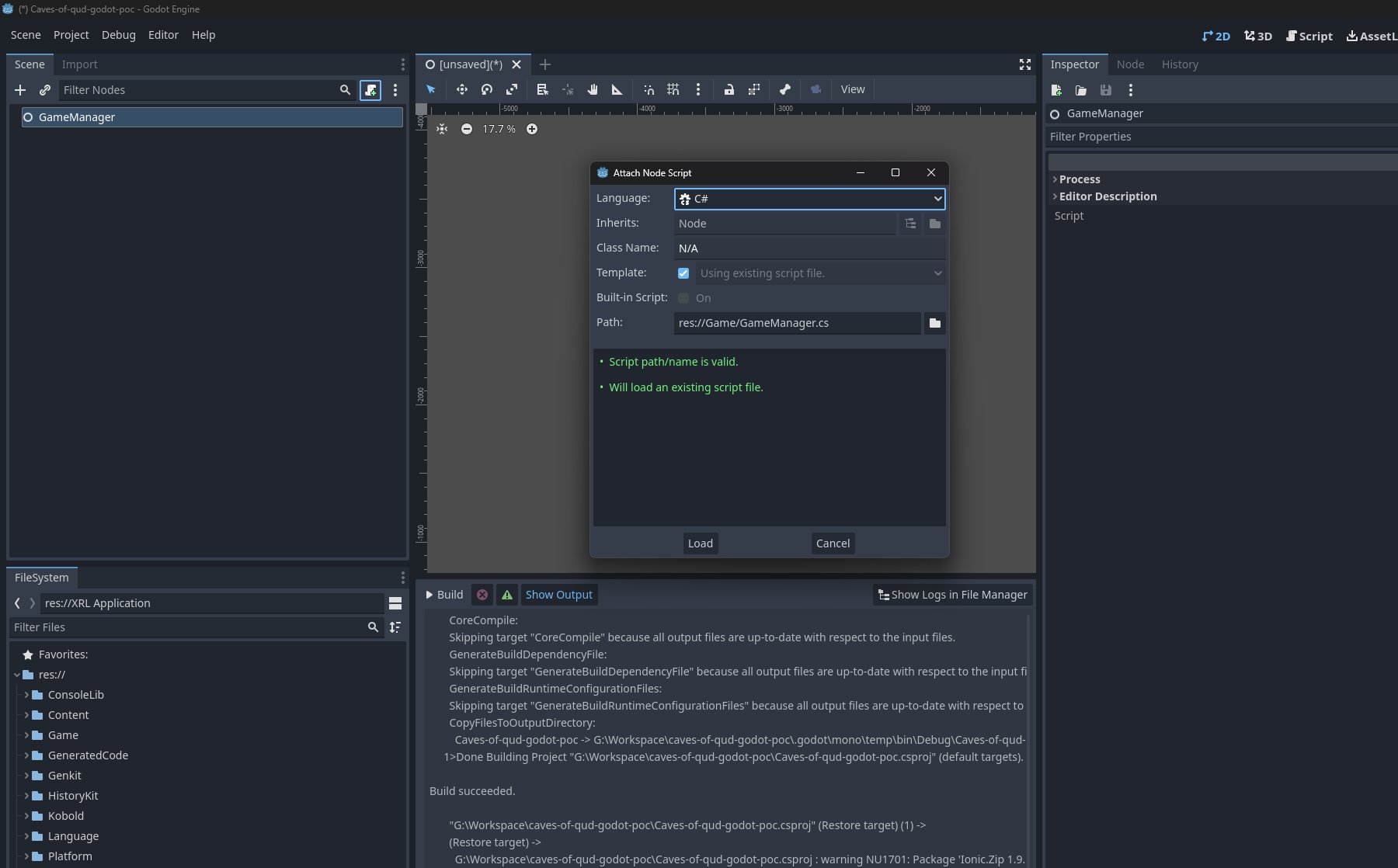Toggle the build warnings filter button
Image resolution: width=1398 pixels, height=868 pixels.
507,595
